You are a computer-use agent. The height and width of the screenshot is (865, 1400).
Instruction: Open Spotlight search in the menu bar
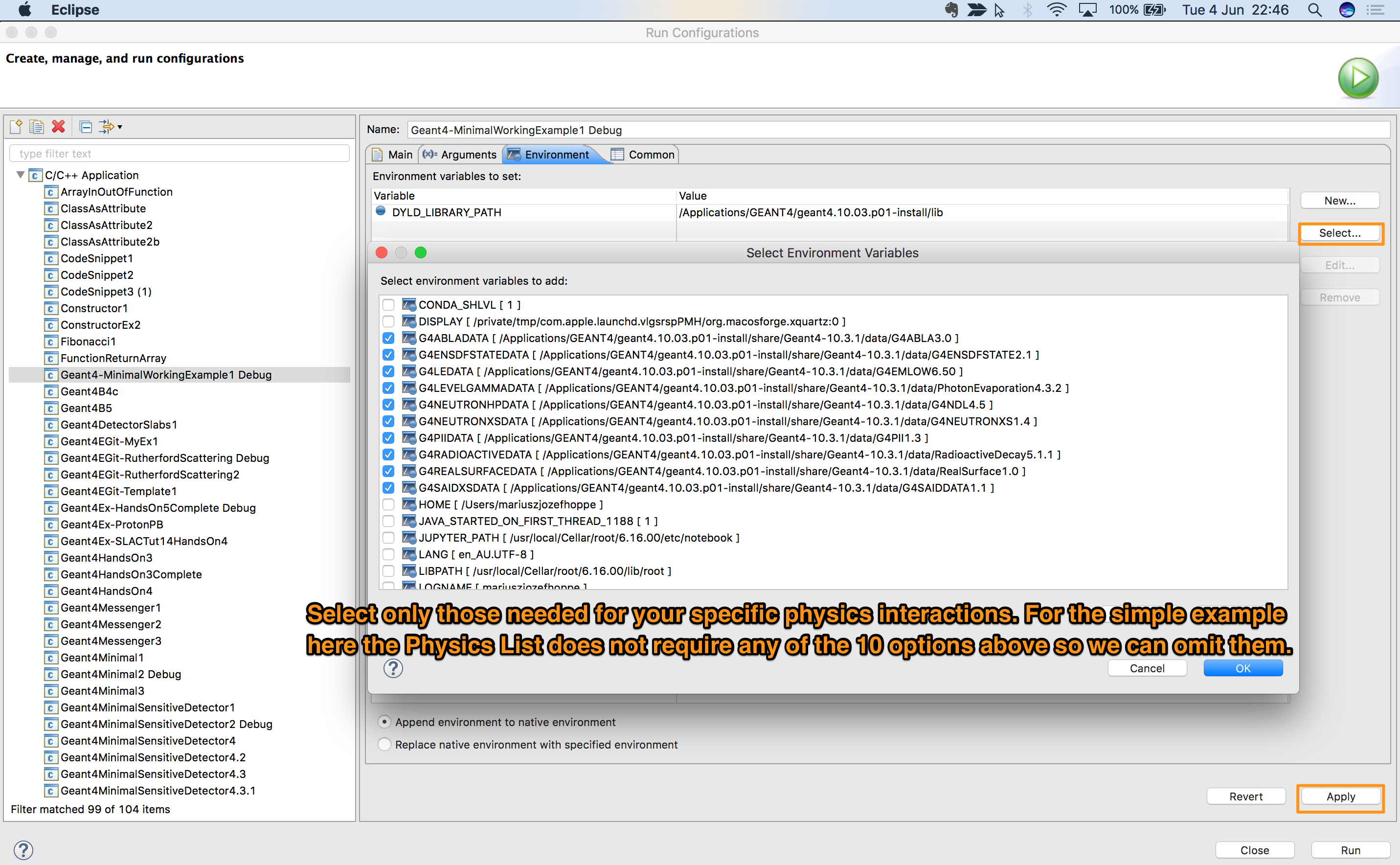pos(1315,10)
